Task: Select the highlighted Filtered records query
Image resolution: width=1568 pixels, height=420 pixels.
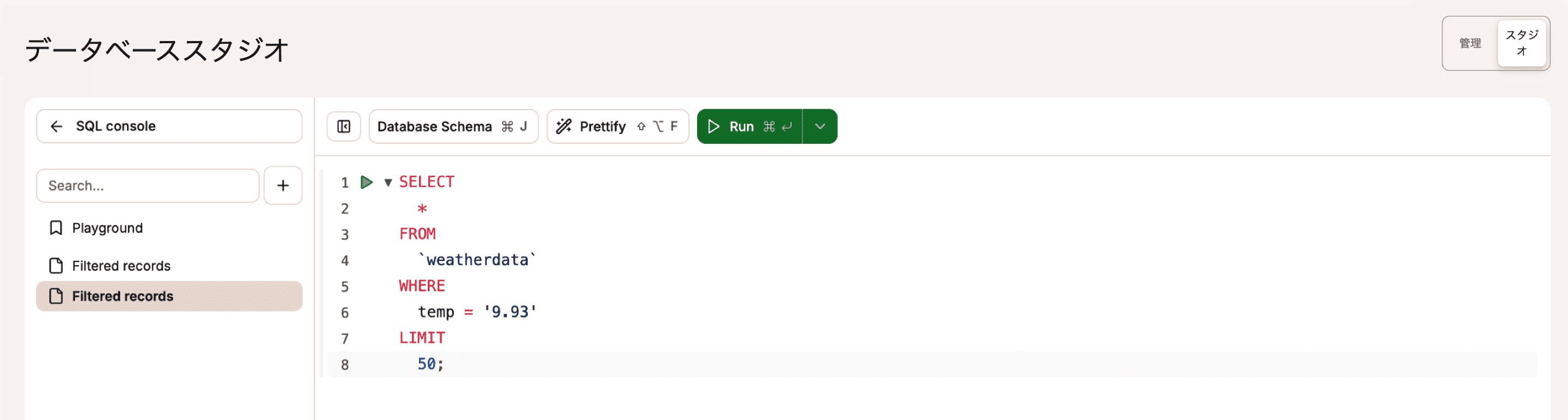Action: [122, 296]
